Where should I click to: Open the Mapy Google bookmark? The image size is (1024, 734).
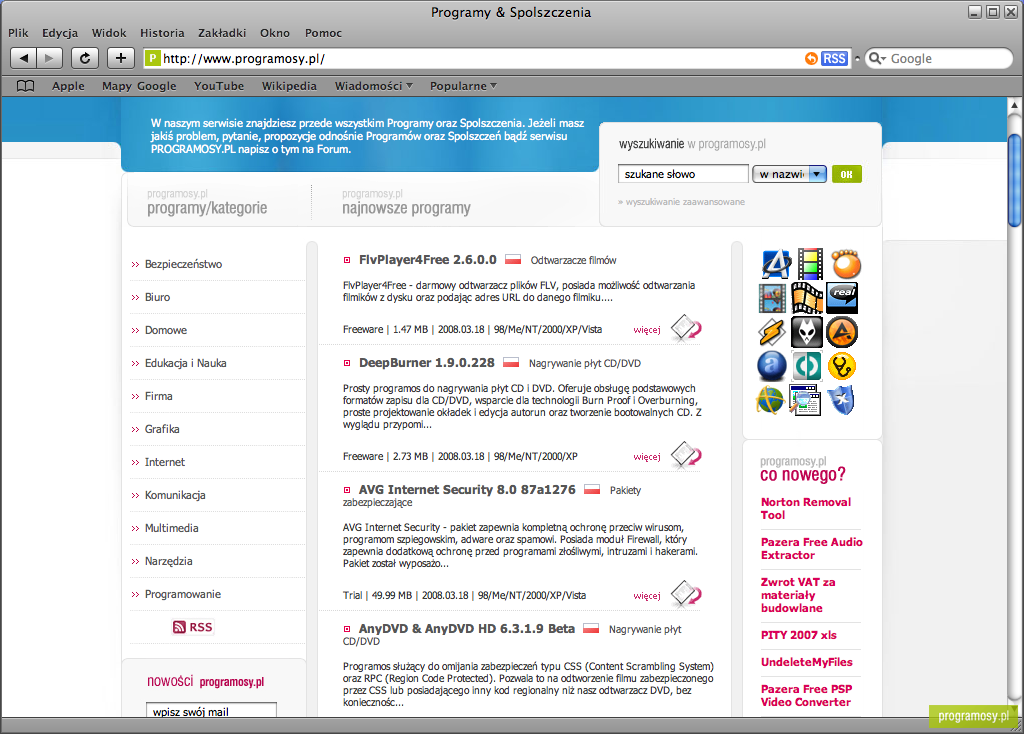tap(139, 86)
